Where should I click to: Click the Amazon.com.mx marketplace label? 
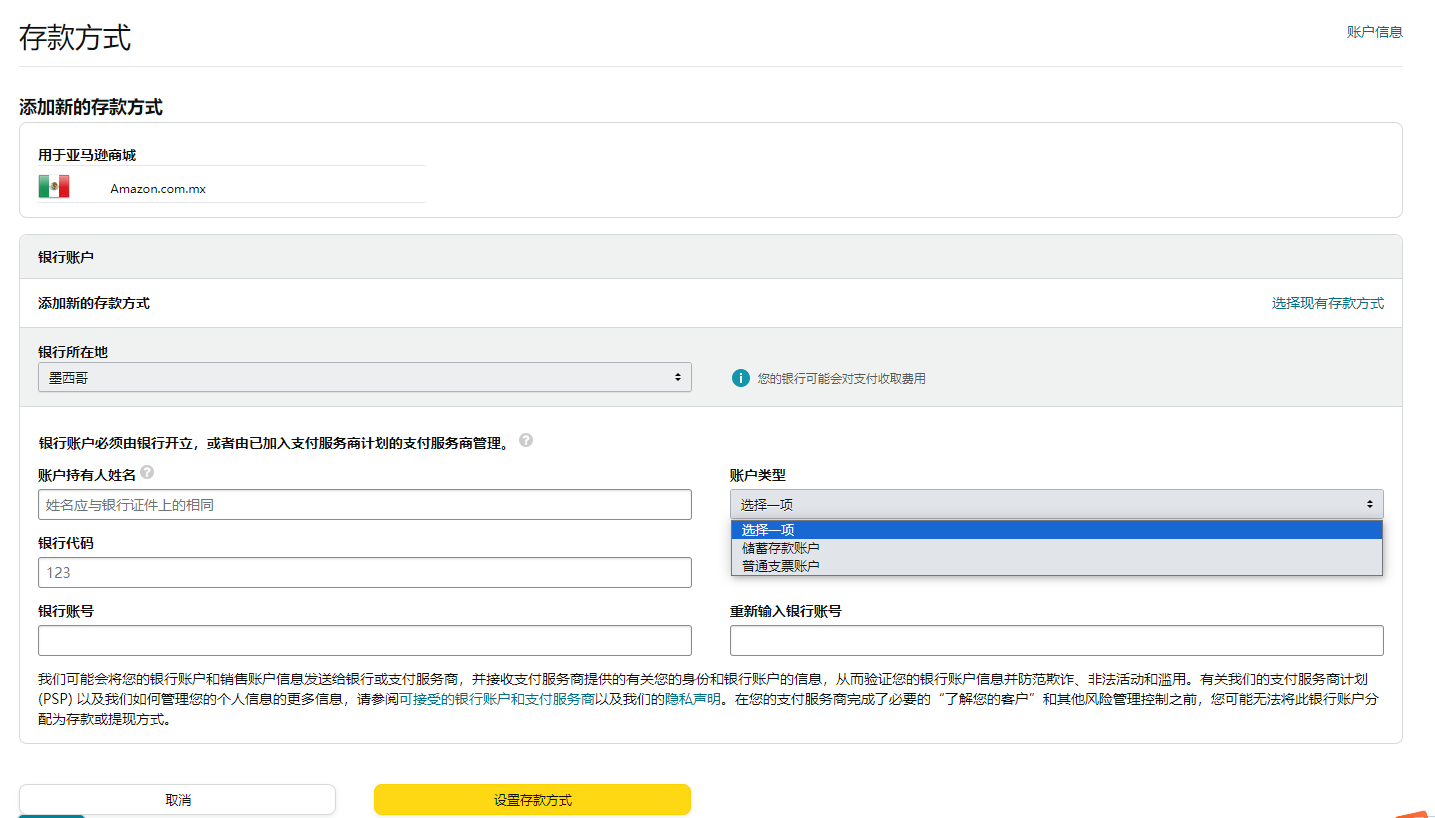click(158, 188)
